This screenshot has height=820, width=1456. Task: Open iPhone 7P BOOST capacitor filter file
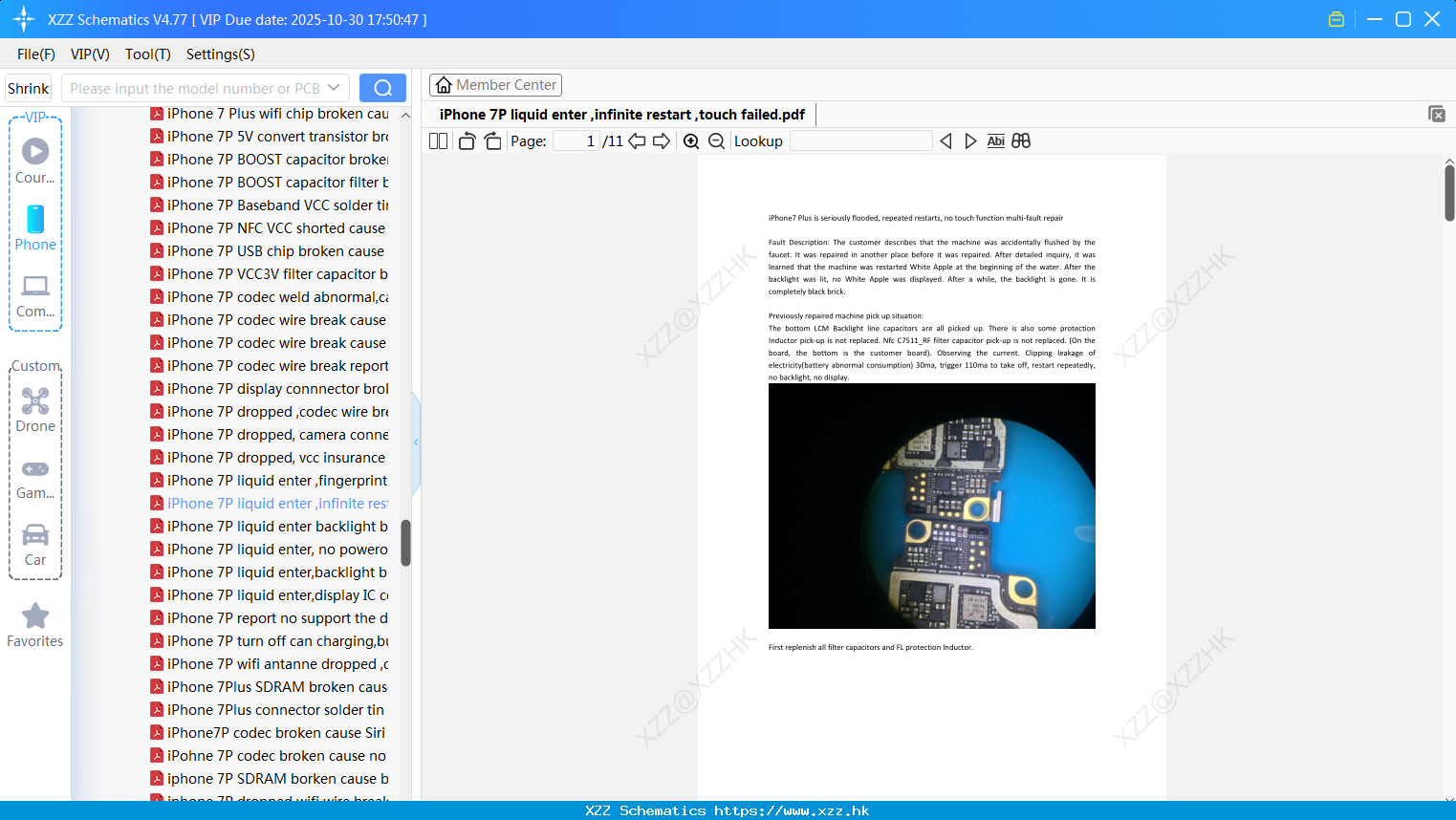pos(270,183)
